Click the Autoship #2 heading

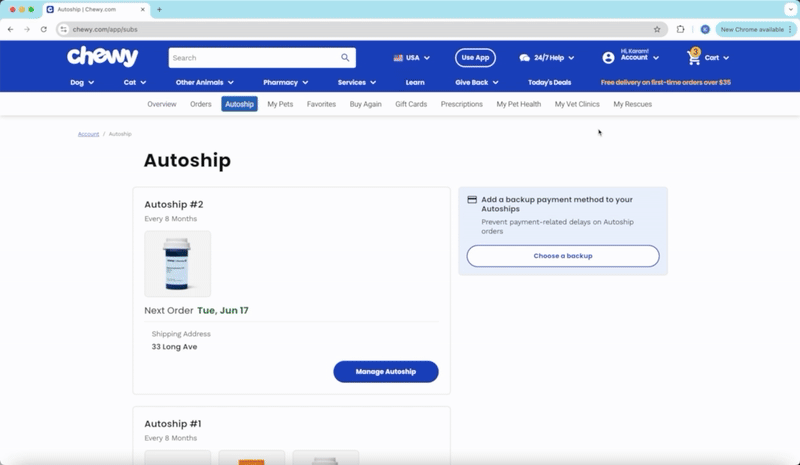coord(174,204)
